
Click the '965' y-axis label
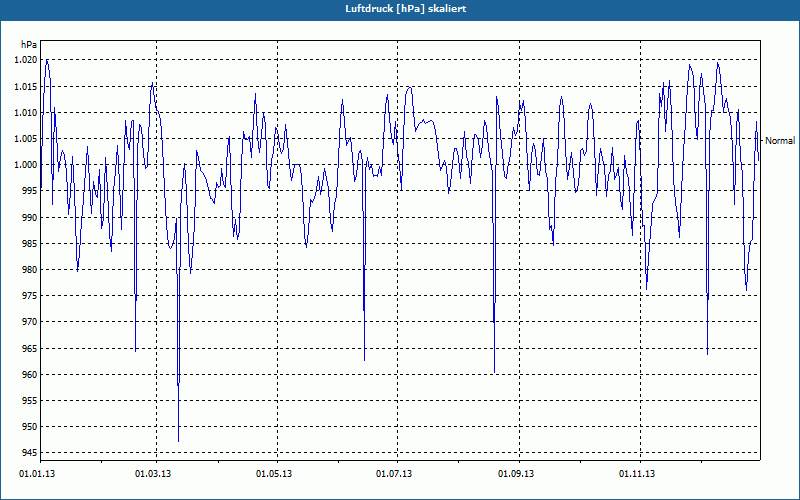click(x=30, y=348)
